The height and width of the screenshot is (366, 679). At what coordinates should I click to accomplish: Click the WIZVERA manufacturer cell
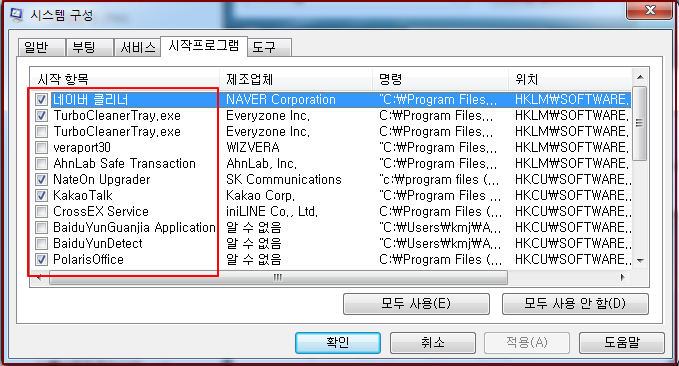click(252, 148)
